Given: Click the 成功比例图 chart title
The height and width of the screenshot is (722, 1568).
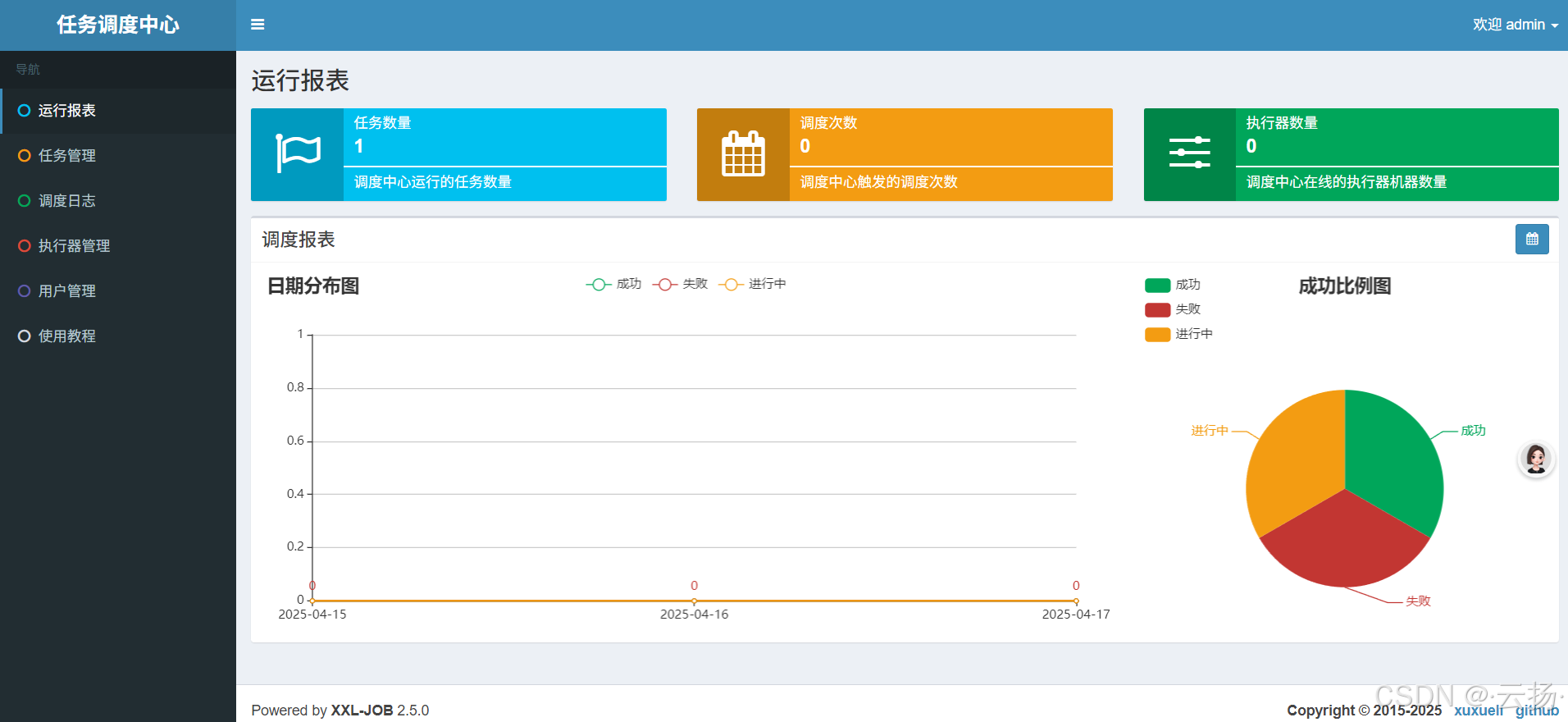Looking at the screenshot, I should pos(1345,286).
